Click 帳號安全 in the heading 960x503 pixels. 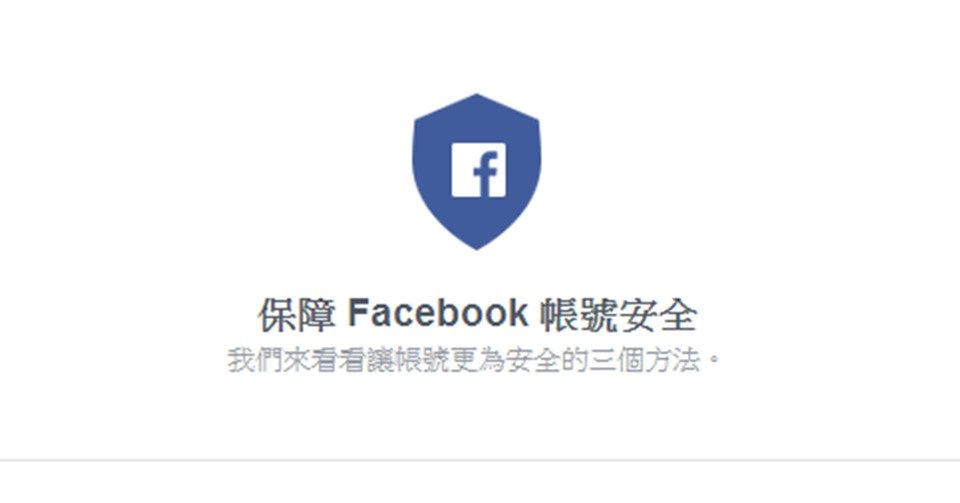pos(620,315)
